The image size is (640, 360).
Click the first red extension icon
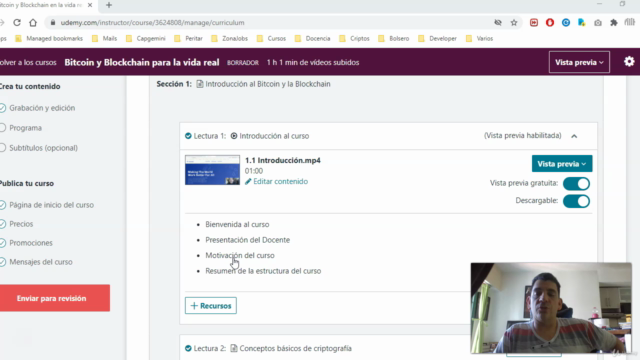(534, 22)
